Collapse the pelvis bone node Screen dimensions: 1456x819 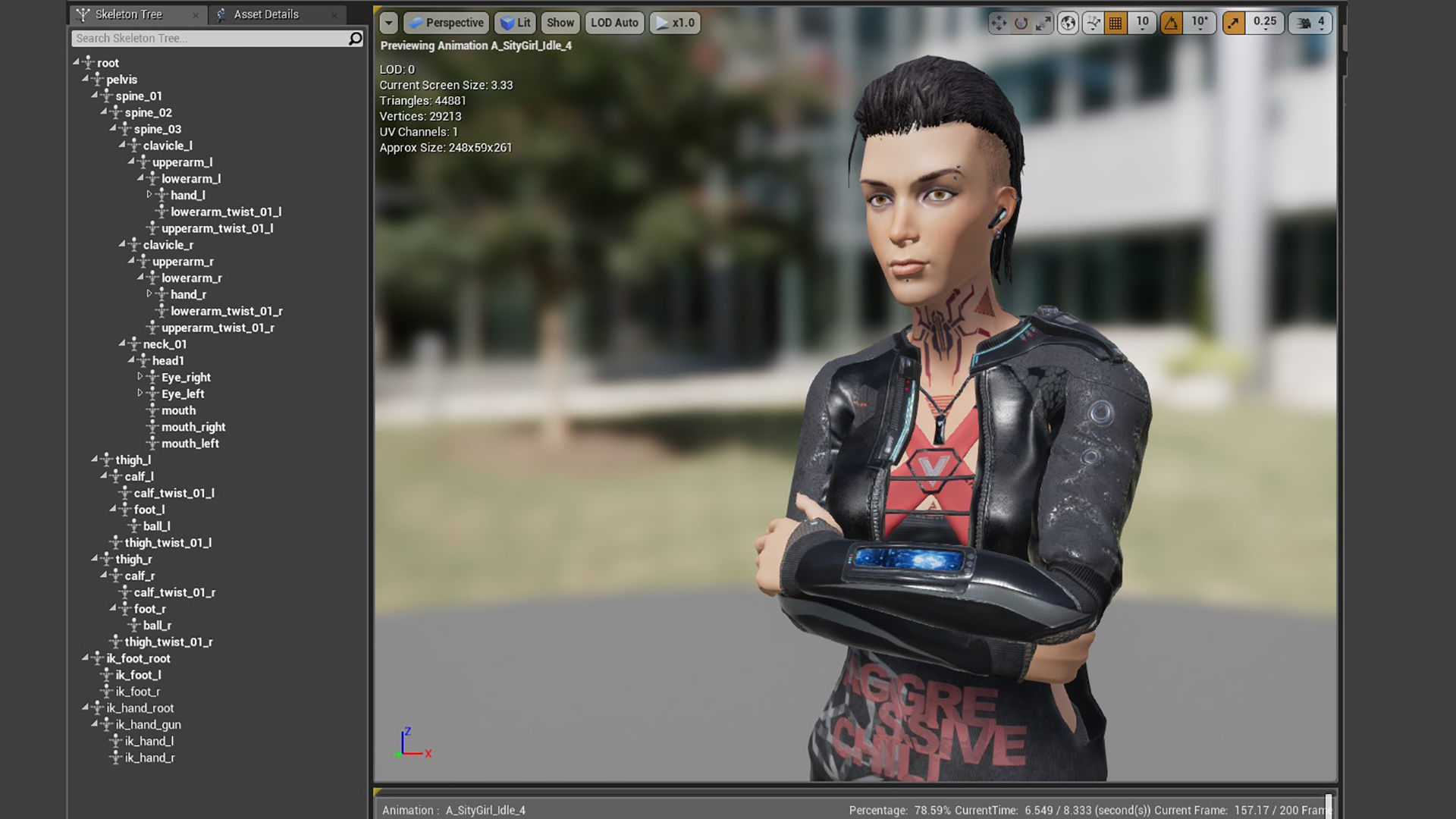(85, 78)
